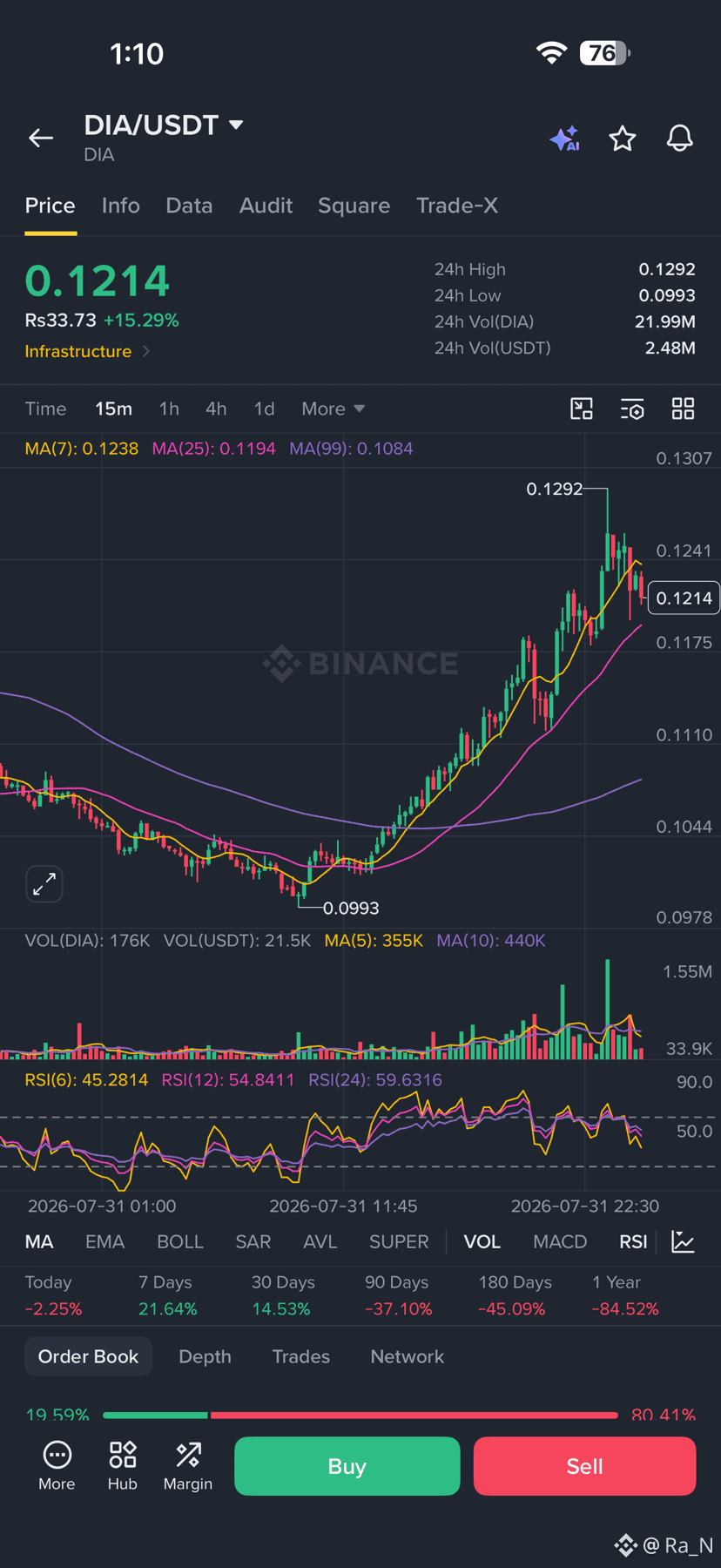Toggle the MA indicator
This screenshot has width=721, height=1568.
click(39, 1242)
